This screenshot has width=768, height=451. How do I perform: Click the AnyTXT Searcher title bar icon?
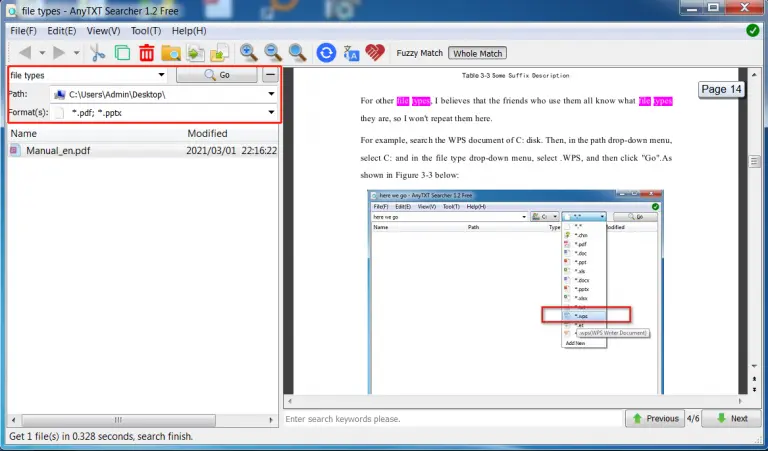[x=12, y=11]
